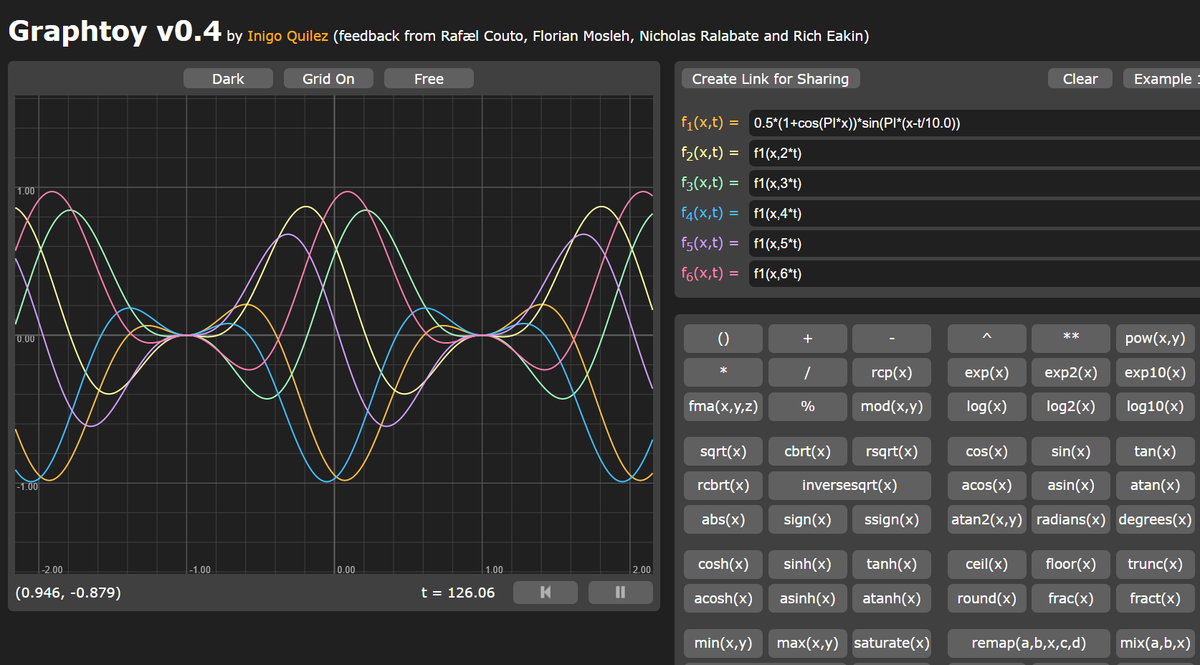Image resolution: width=1200 pixels, height=665 pixels.
Task: Insert the ^ power operator
Action: click(987, 338)
